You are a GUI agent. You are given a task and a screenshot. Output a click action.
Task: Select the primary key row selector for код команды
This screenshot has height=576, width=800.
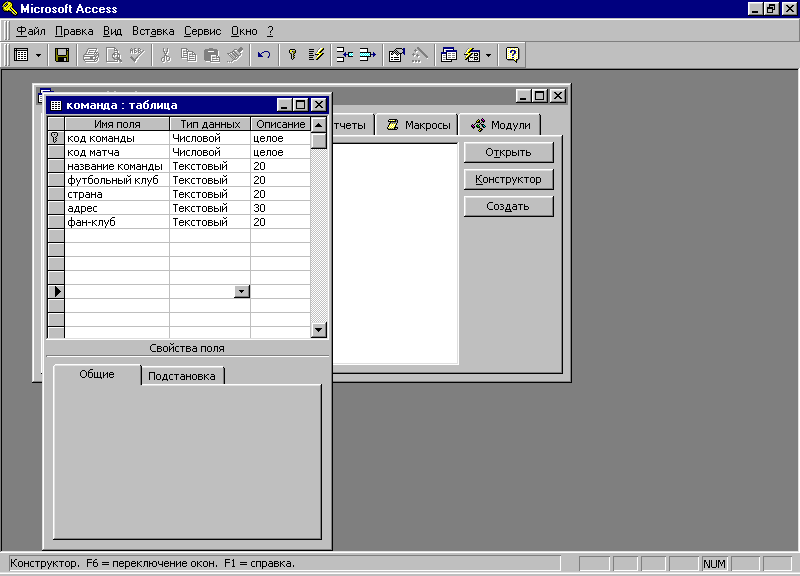56,138
